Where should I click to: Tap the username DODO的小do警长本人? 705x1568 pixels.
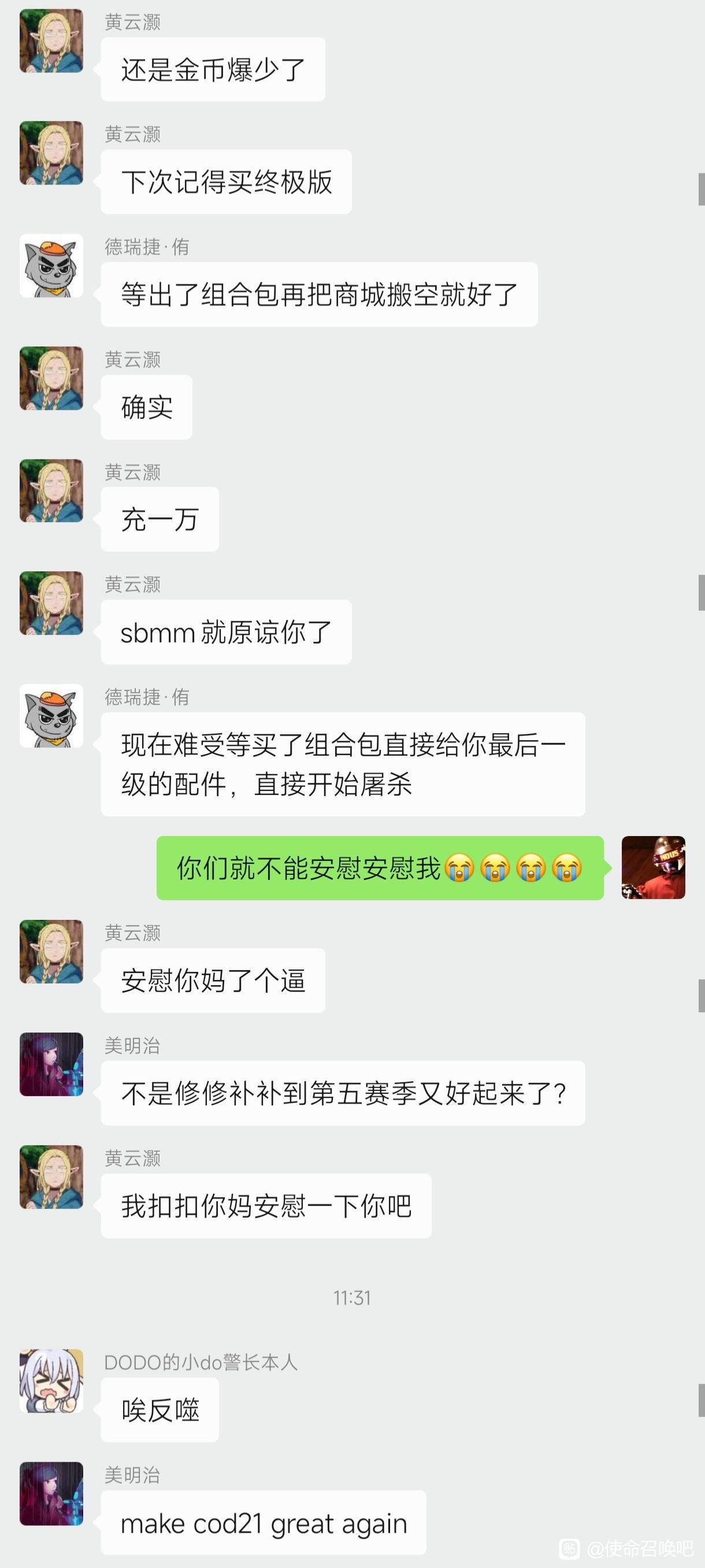[201, 1362]
